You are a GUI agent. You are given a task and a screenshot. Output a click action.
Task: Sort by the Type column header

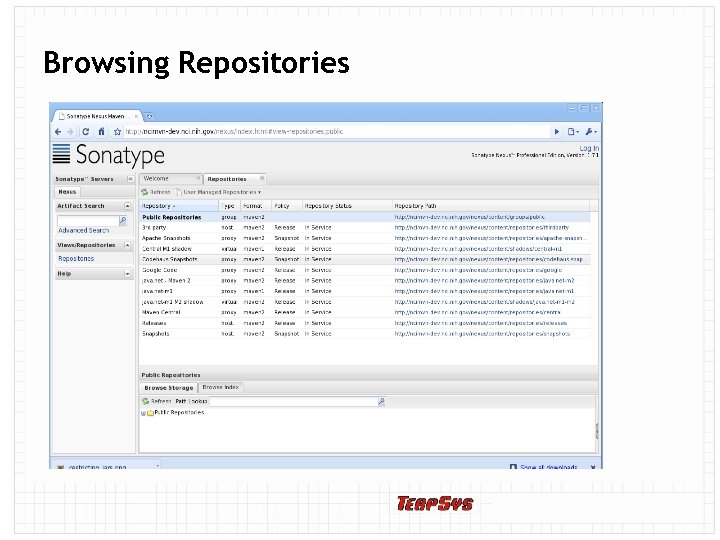(230, 206)
